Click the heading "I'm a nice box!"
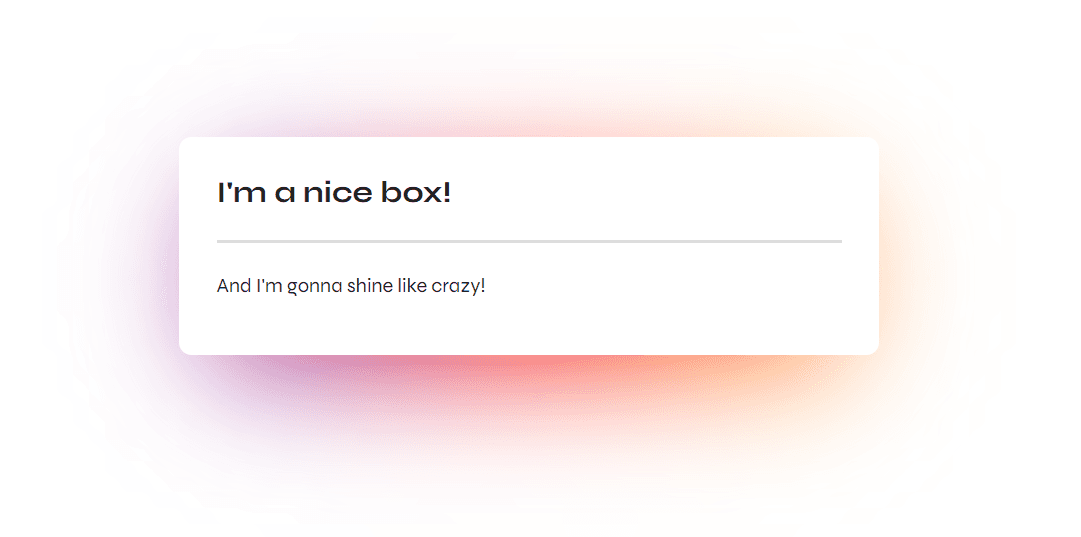The height and width of the screenshot is (537, 1081). click(334, 192)
